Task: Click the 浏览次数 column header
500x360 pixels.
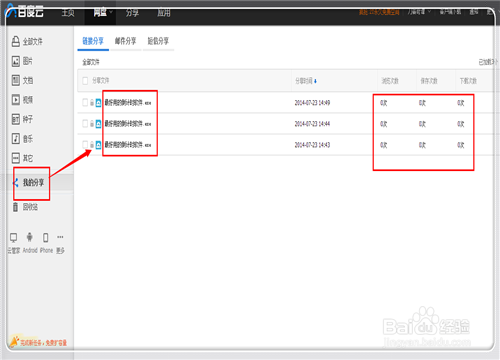Action: [390, 81]
